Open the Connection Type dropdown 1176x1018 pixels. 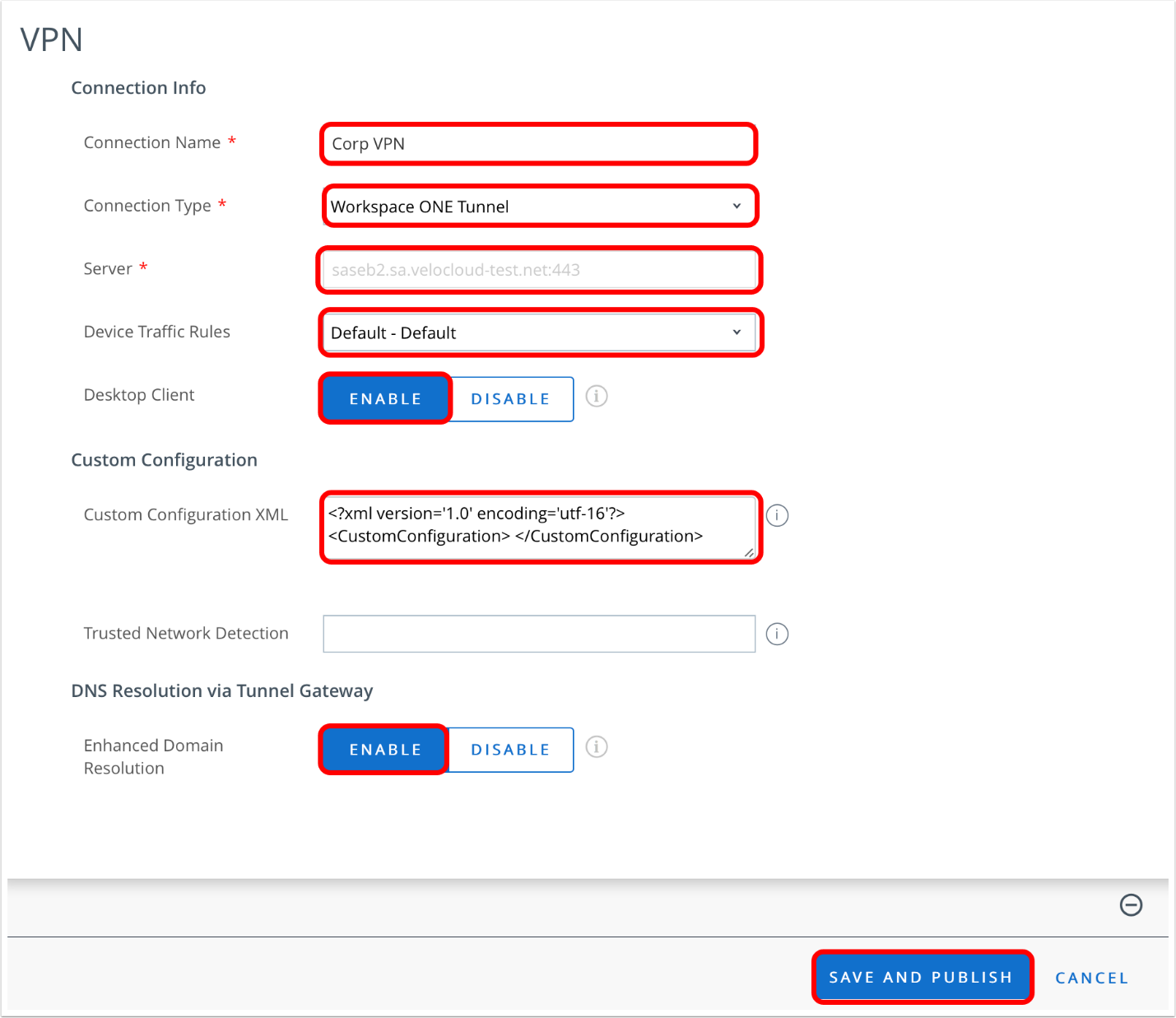538,207
